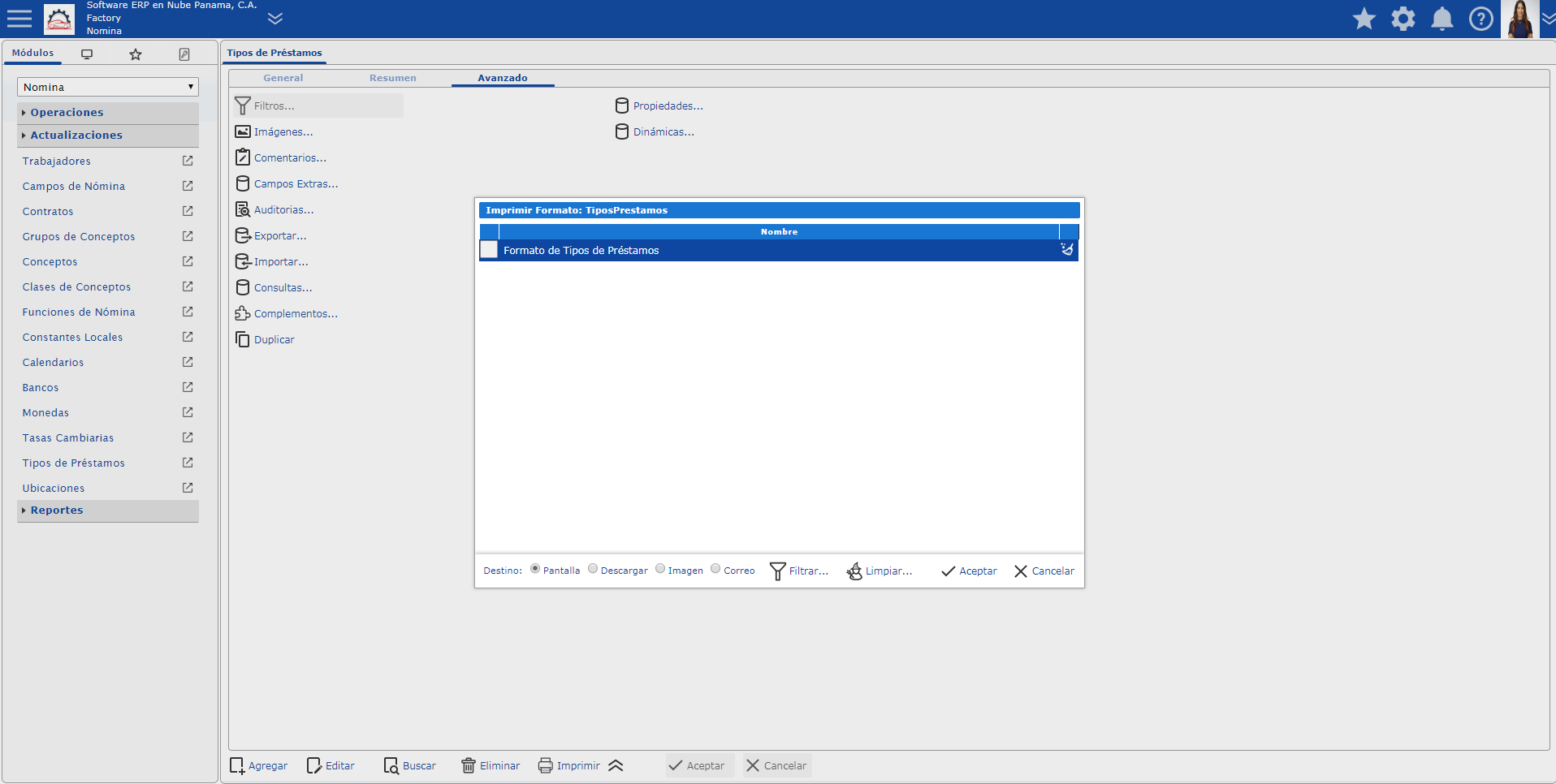Viewport: 1556px width, 784px height.
Task: Select Correo destination radio
Action: click(x=715, y=569)
